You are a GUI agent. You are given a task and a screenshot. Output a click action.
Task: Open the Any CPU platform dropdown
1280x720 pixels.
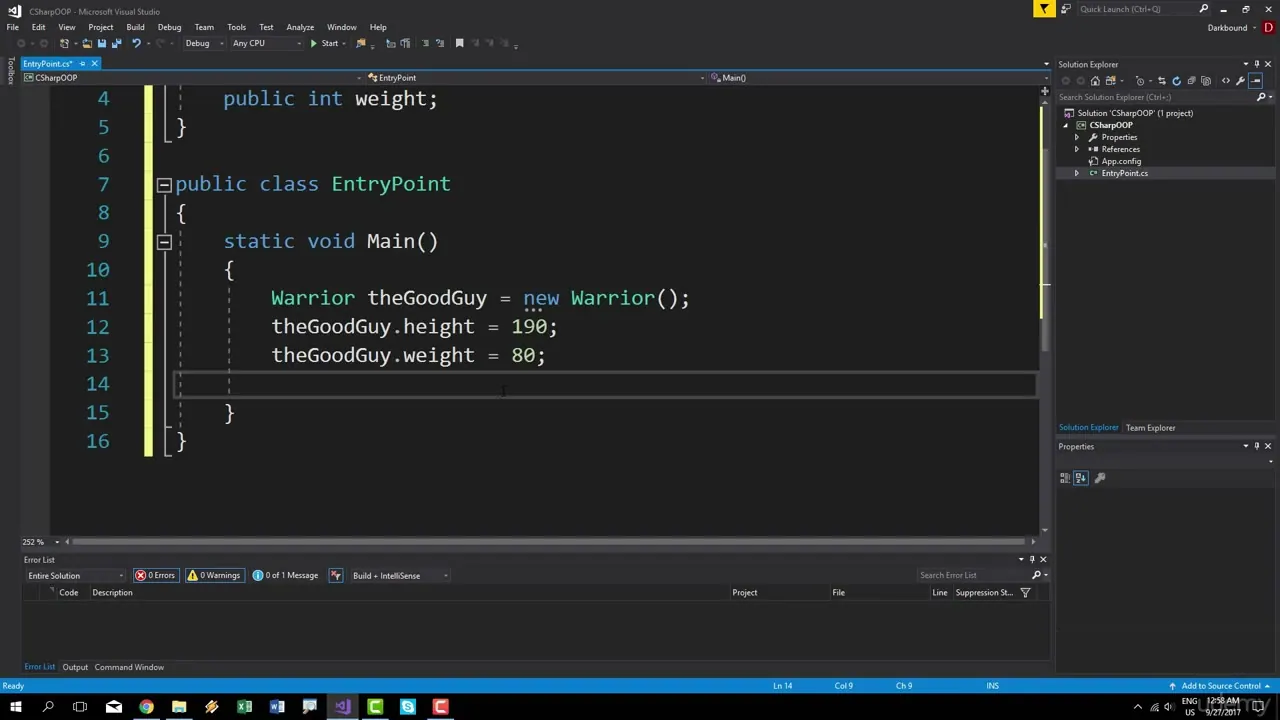pos(266,43)
